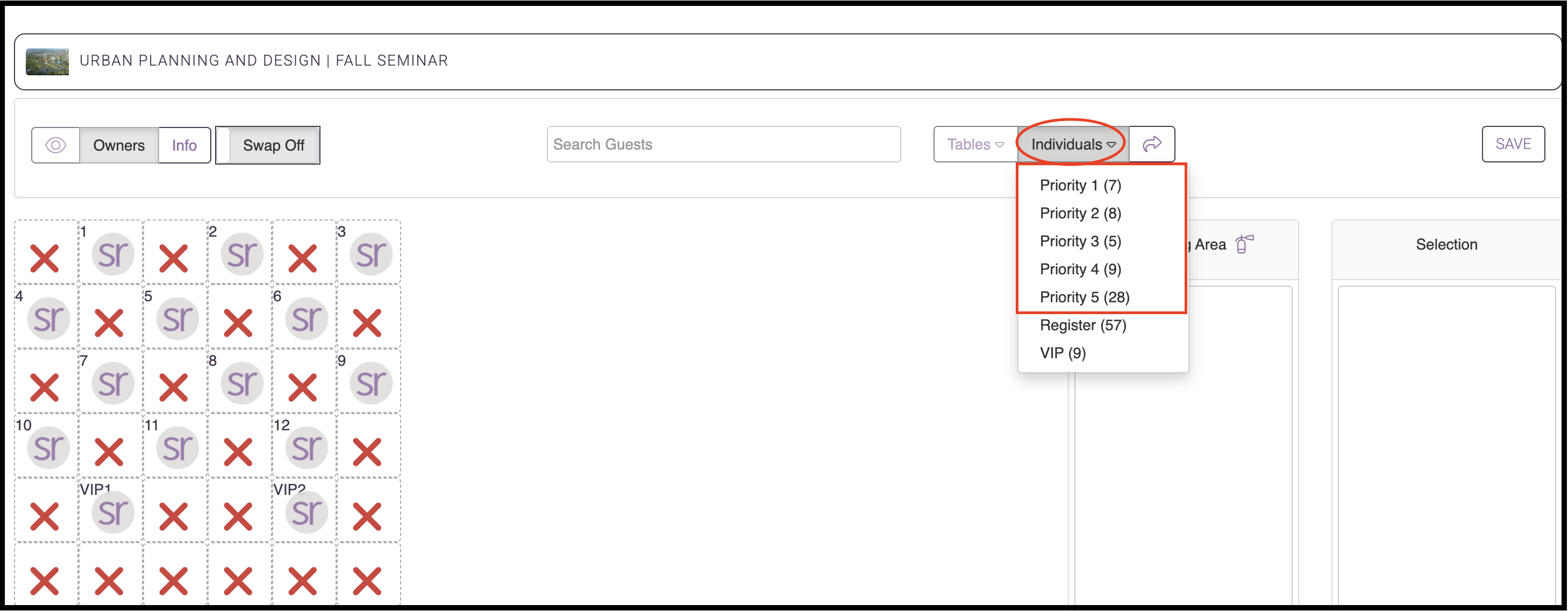Click the red X right of table VIP2
This screenshot has height=611, width=1568.
[x=367, y=517]
